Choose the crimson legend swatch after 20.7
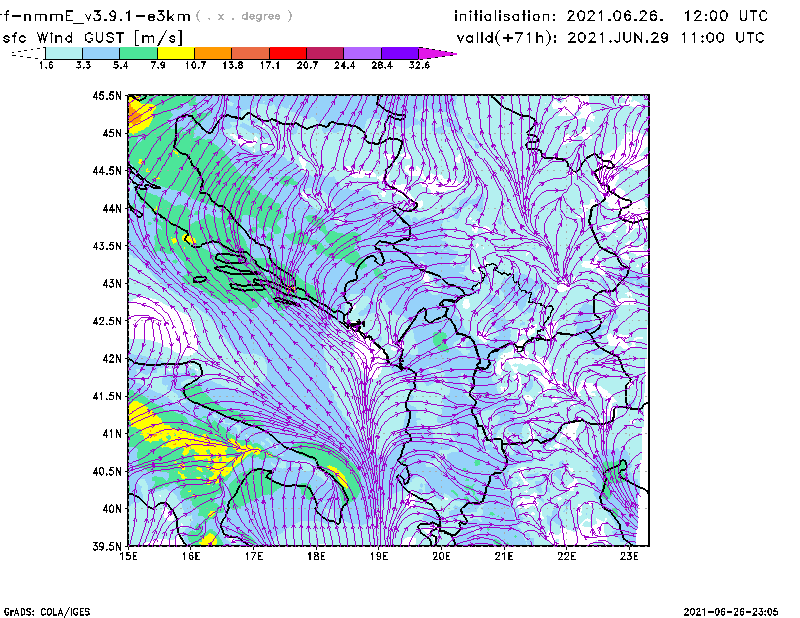This screenshot has width=800, height=618. tap(325, 53)
